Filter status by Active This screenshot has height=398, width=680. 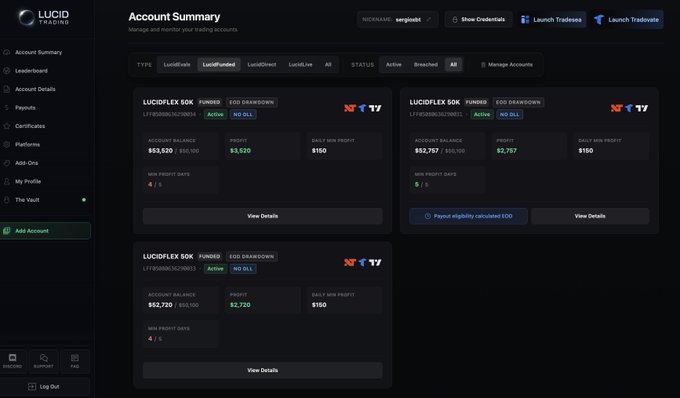(x=394, y=65)
